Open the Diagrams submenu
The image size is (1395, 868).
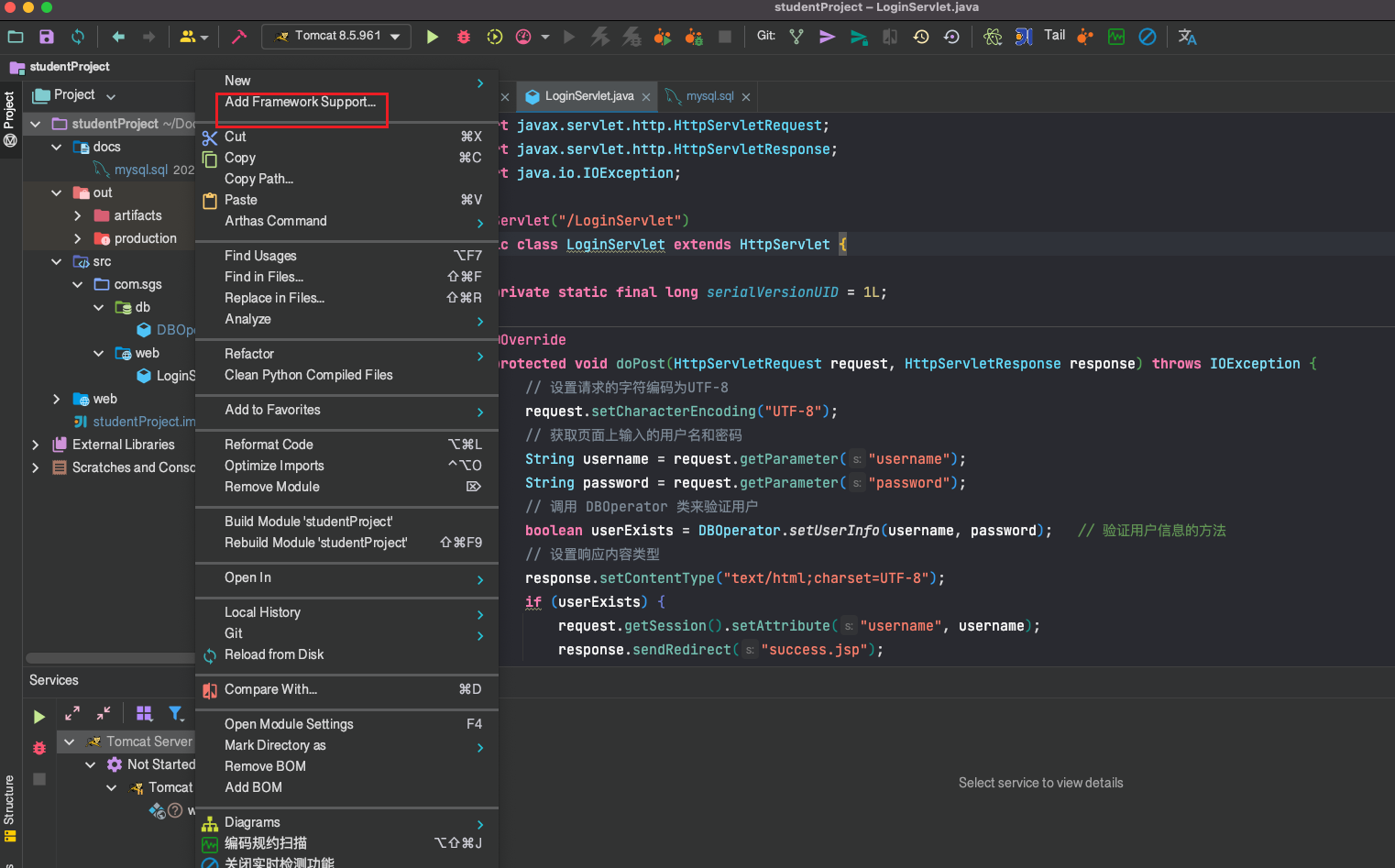[346, 822]
